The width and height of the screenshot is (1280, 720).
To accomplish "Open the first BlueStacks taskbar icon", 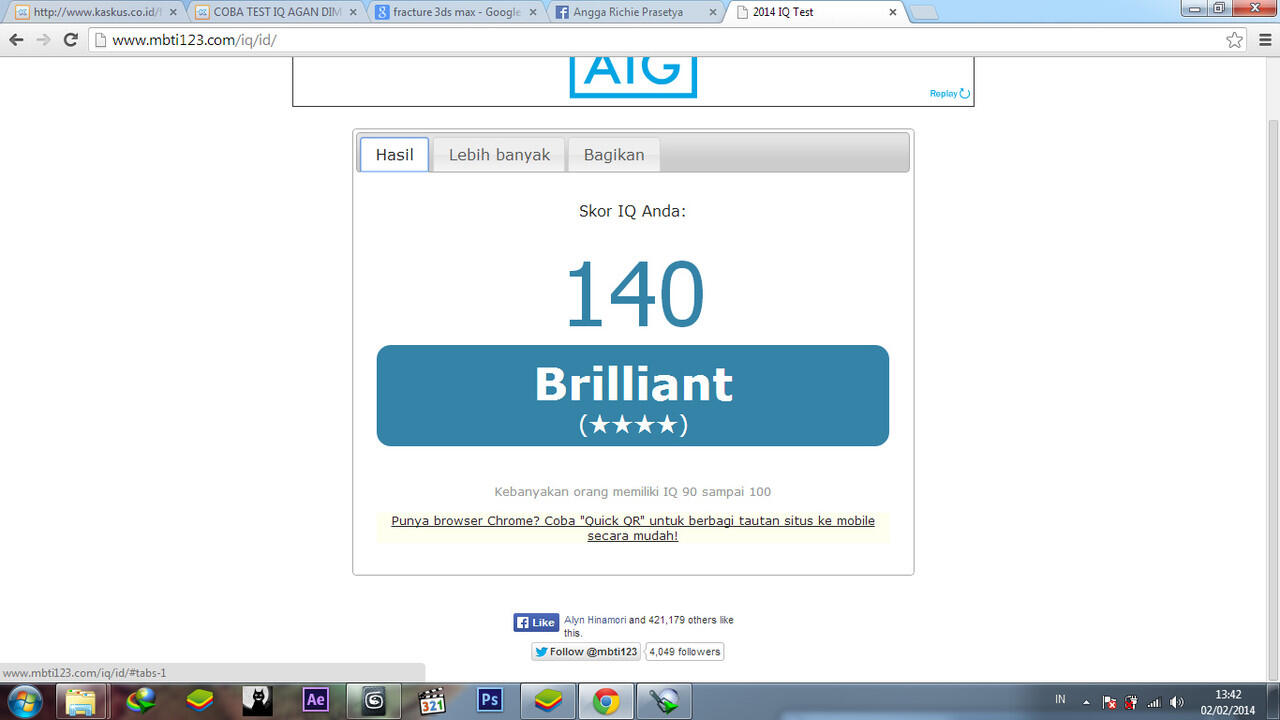I will tap(200, 701).
